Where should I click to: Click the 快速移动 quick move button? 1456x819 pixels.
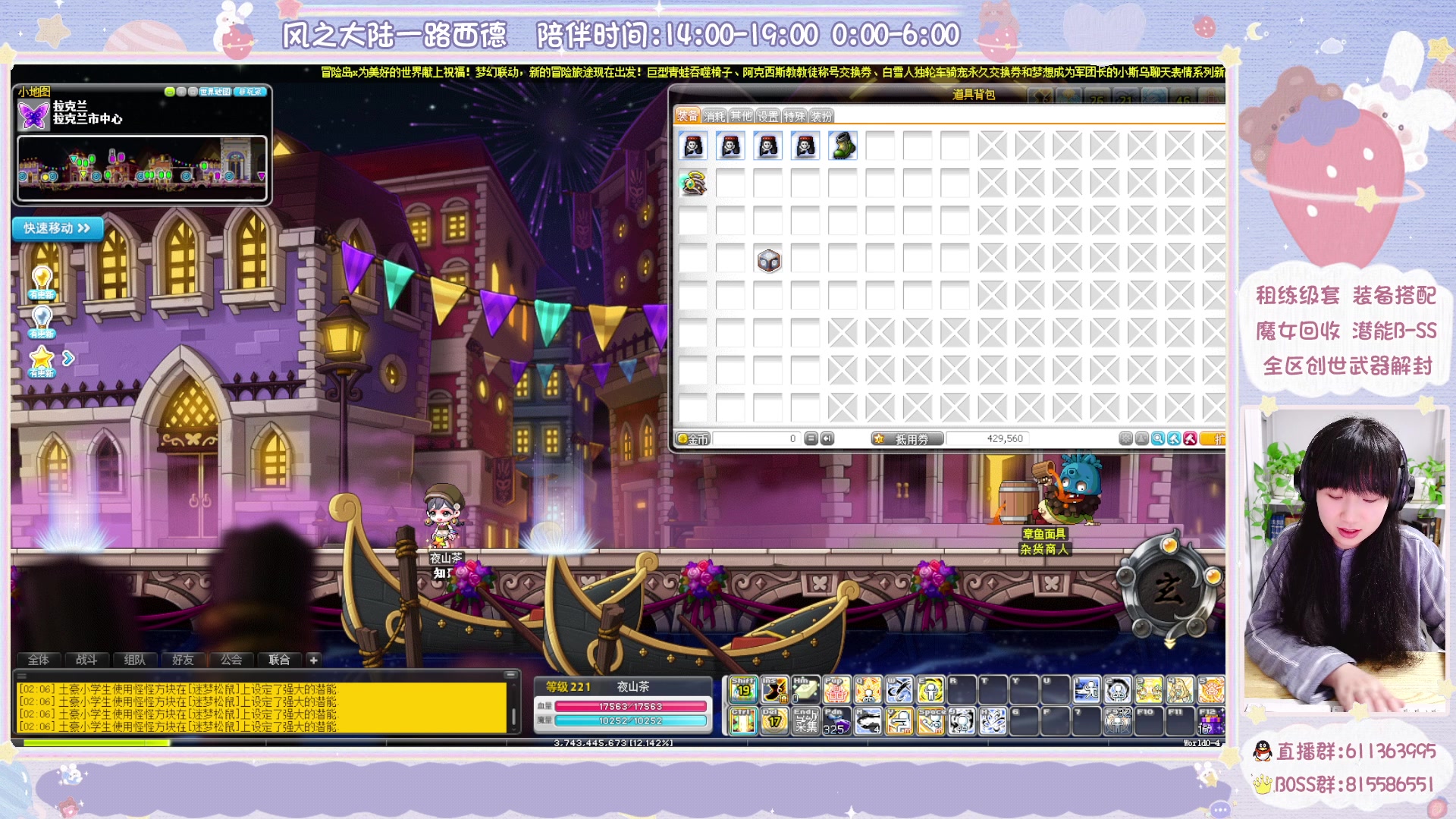(x=58, y=228)
